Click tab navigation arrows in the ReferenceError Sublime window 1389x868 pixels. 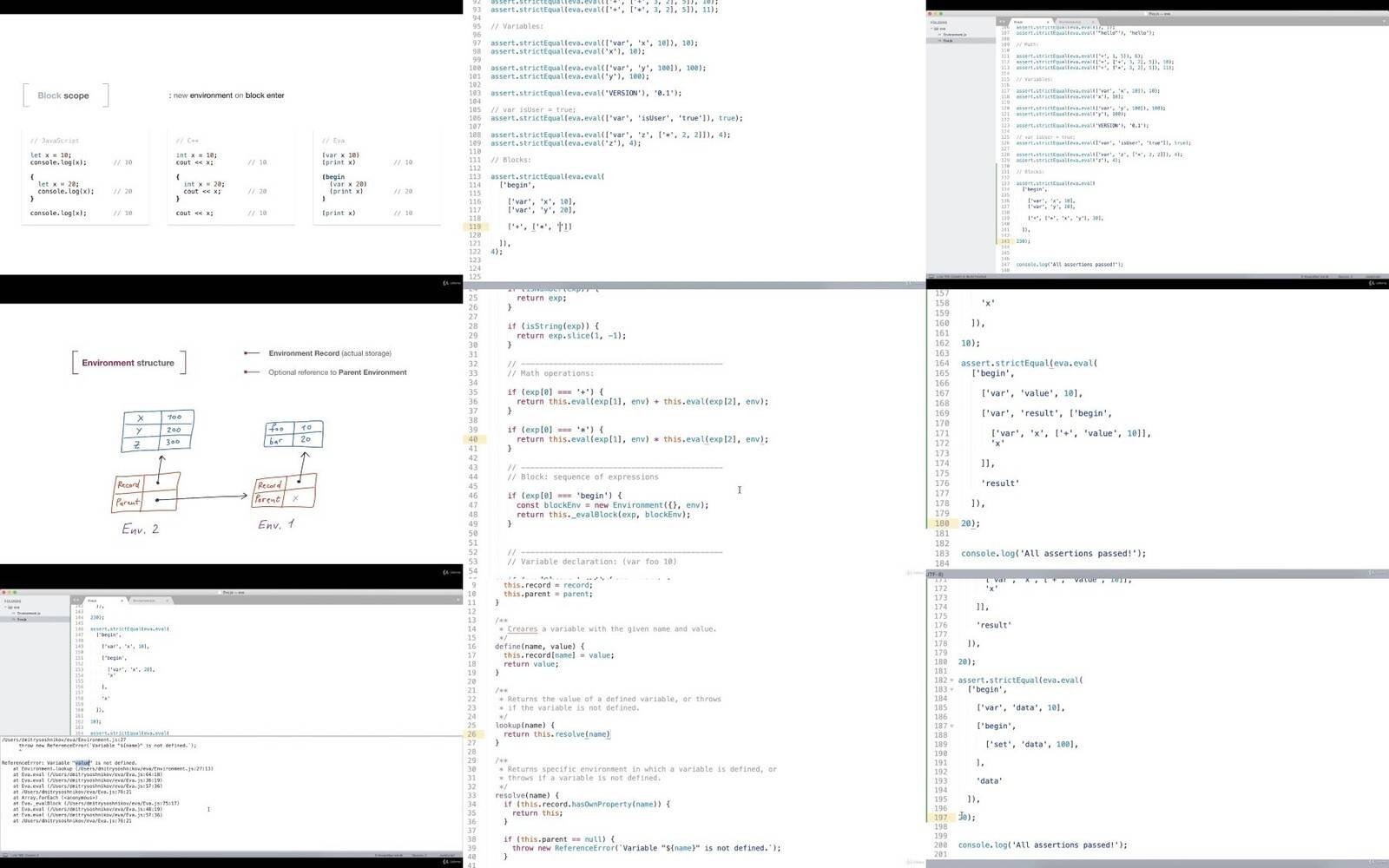pyautogui.click(x=76, y=600)
